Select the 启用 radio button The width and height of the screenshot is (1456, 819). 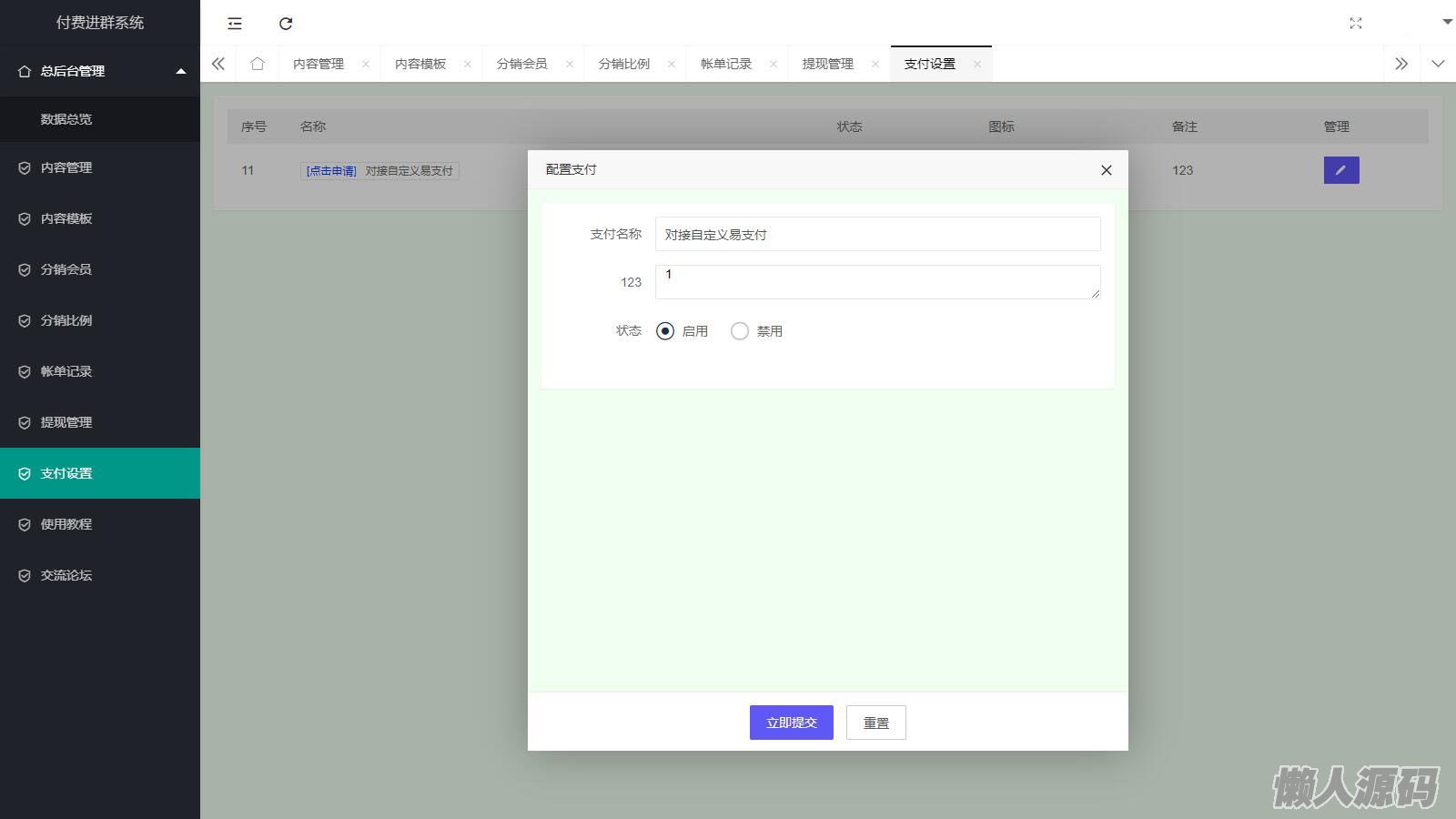(x=665, y=331)
